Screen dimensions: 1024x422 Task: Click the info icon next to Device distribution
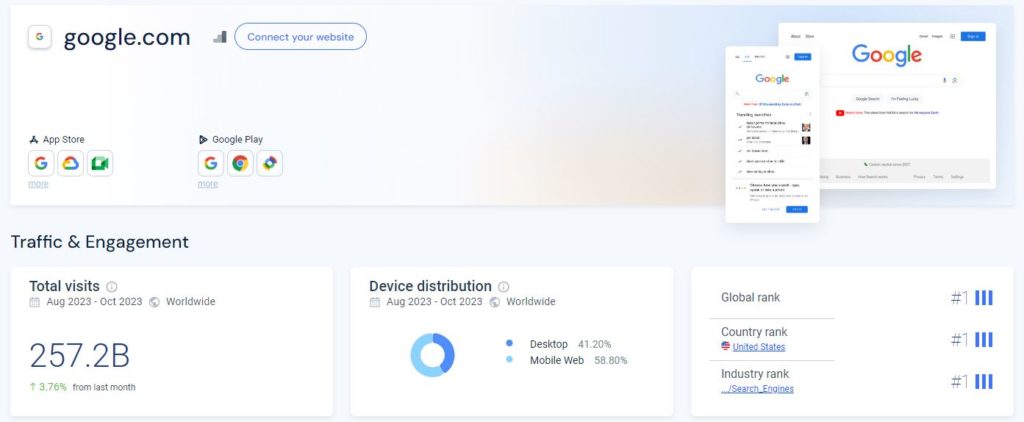click(x=504, y=287)
